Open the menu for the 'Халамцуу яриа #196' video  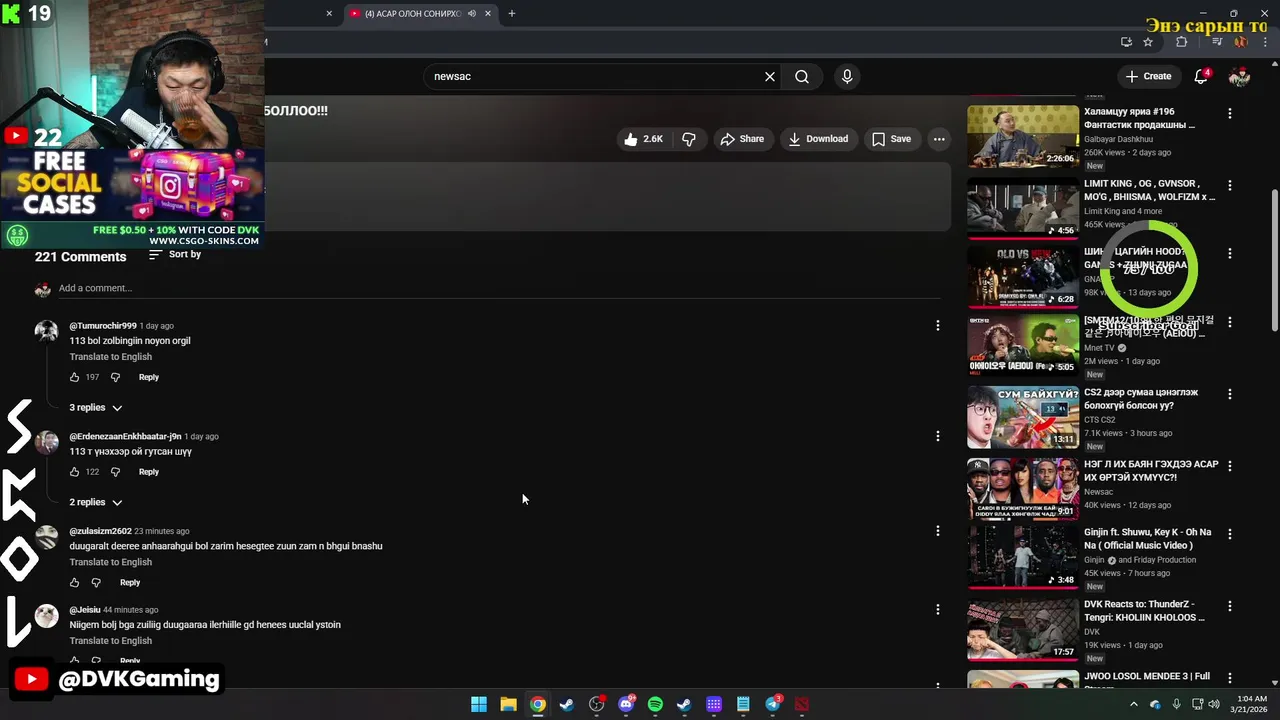[1229, 113]
